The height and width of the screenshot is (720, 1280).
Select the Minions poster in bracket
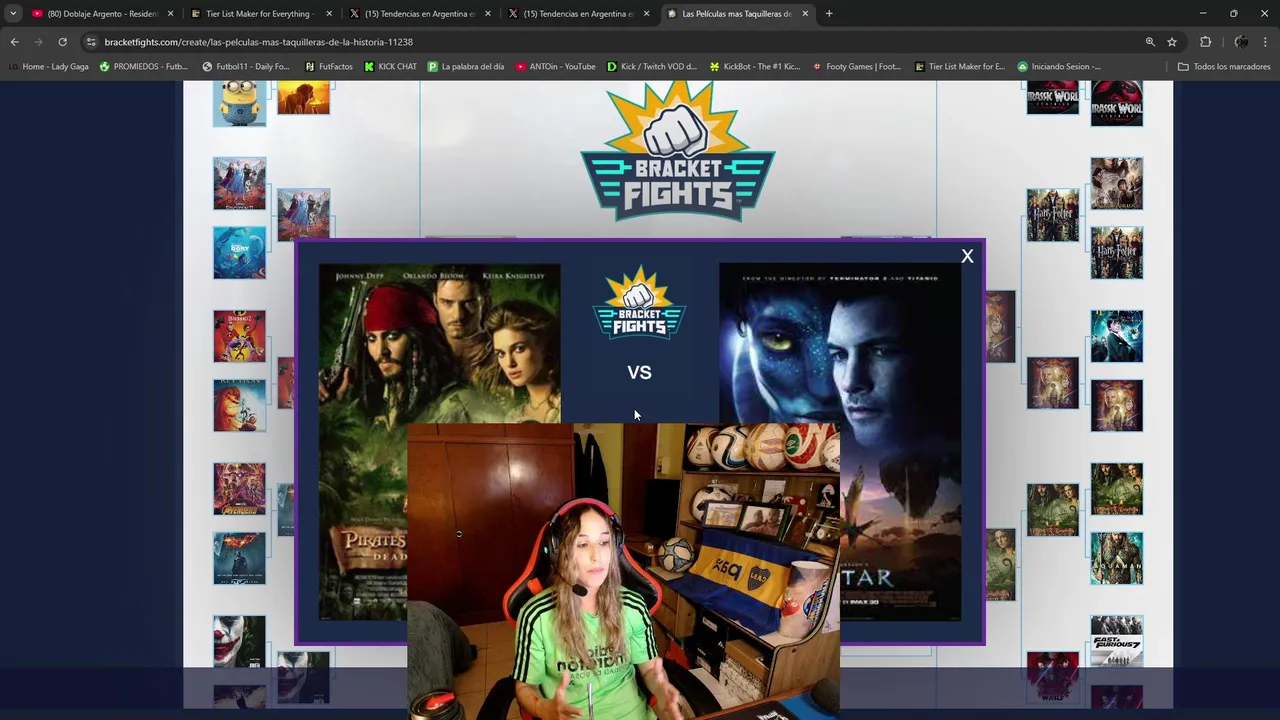(x=239, y=103)
